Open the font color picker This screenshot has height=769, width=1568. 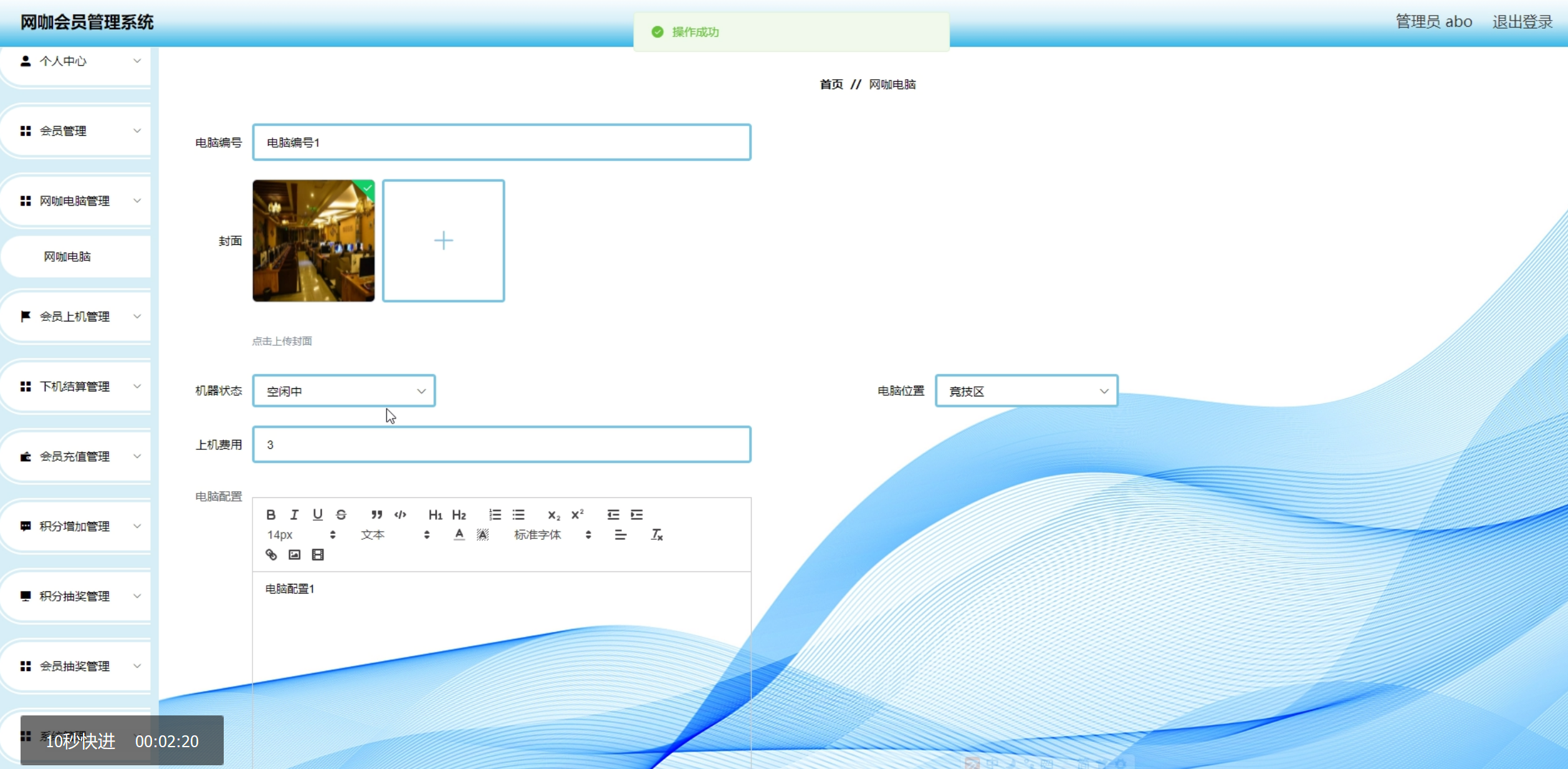(x=459, y=535)
